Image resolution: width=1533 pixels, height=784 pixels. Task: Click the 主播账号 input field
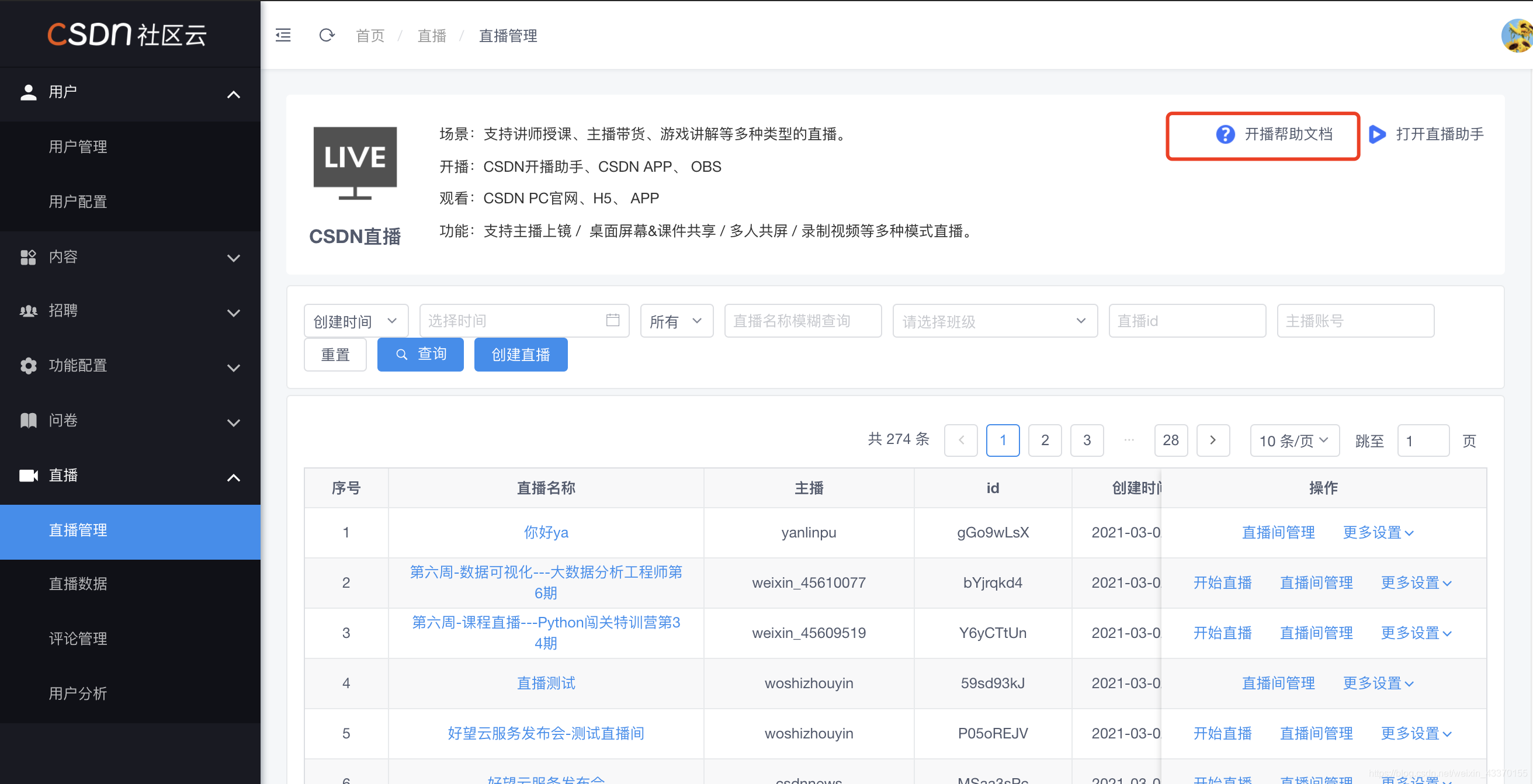coord(1355,321)
